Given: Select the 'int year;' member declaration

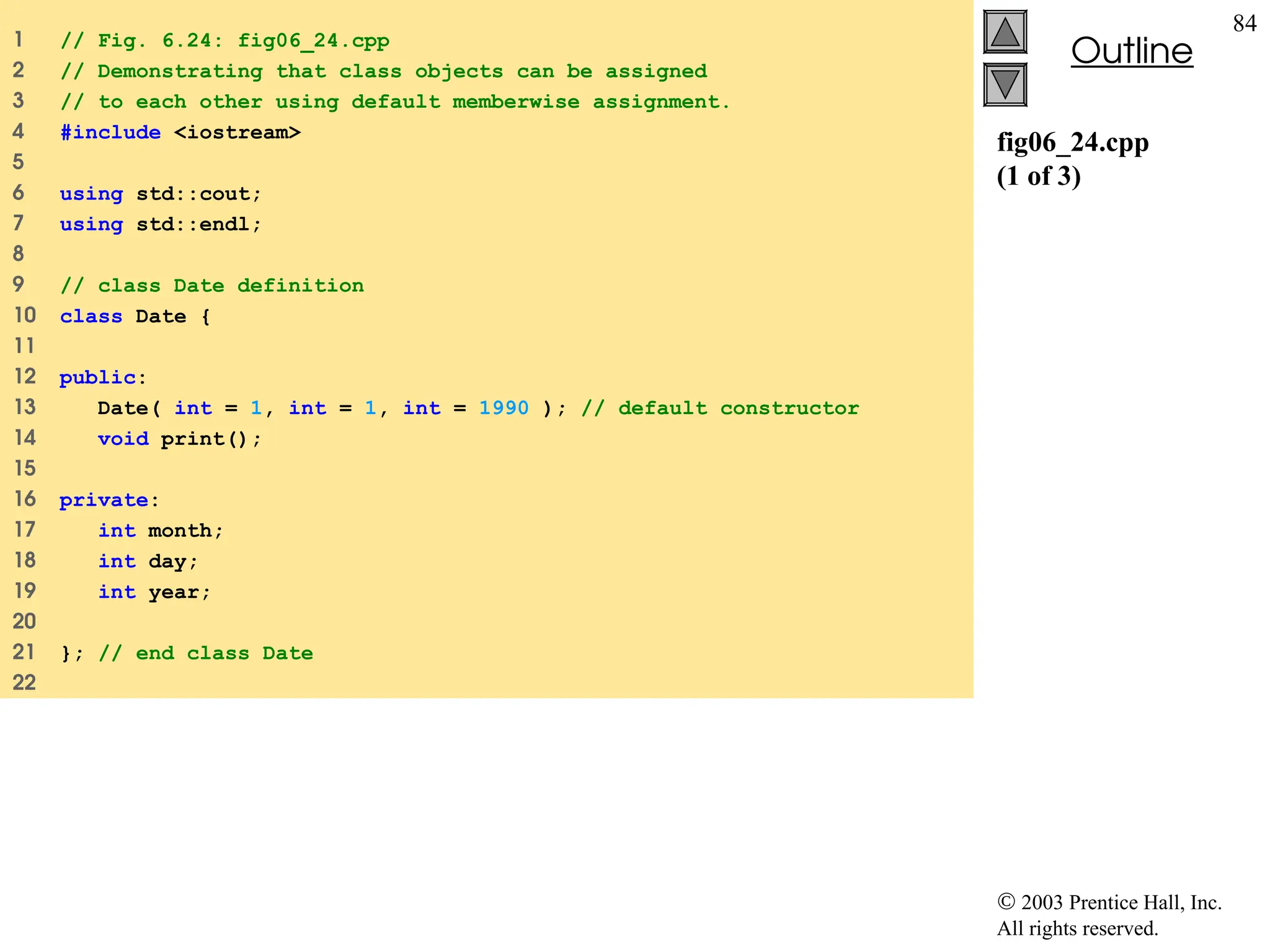Looking at the screenshot, I should (154, 592).
